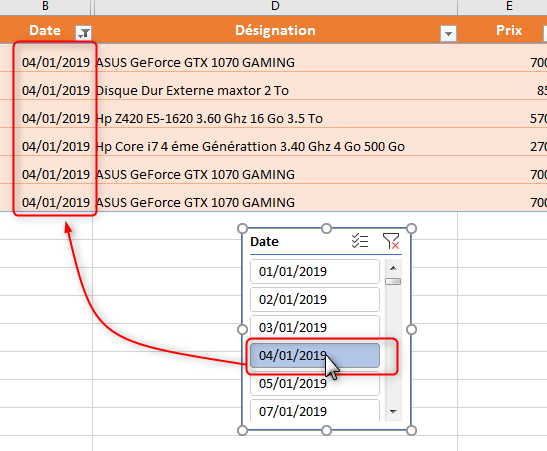Screen dimensions: 547x451
Task: Click the slicer scrollbar down arrow
Action: point(393,412)
